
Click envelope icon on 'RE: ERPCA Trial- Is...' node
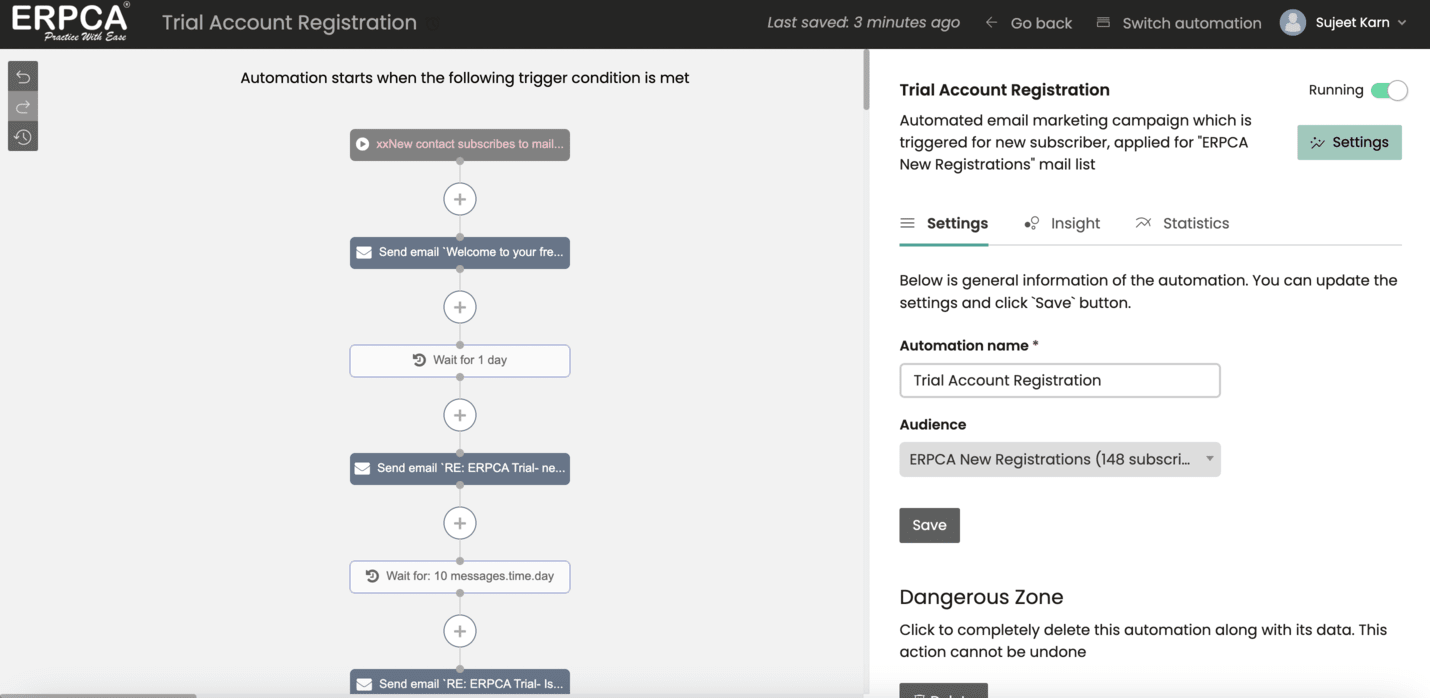(x=364, y=684)
